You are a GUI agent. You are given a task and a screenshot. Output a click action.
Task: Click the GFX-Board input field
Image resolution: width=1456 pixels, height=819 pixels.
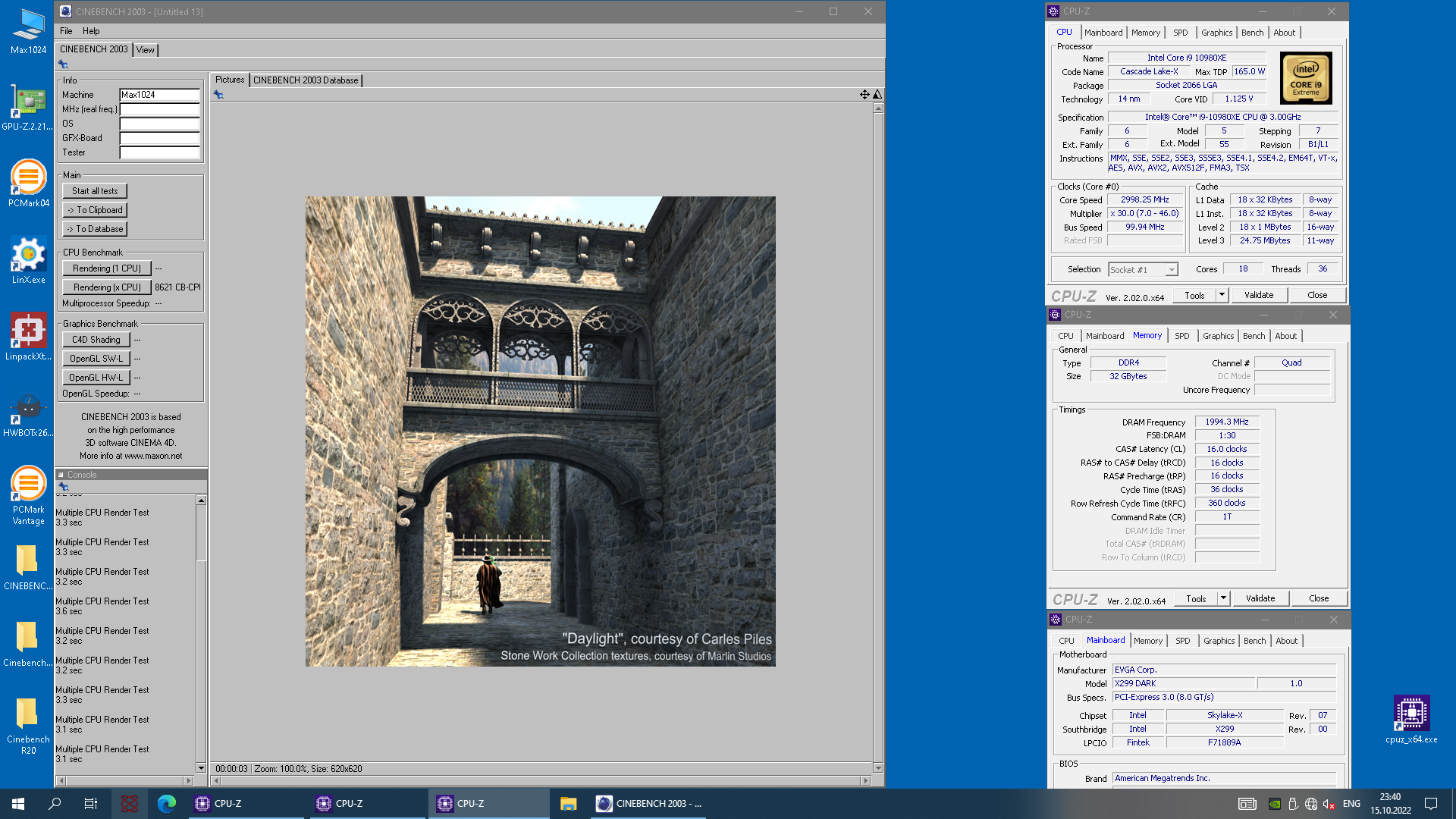pyautogui.click(x=159, y=138)
